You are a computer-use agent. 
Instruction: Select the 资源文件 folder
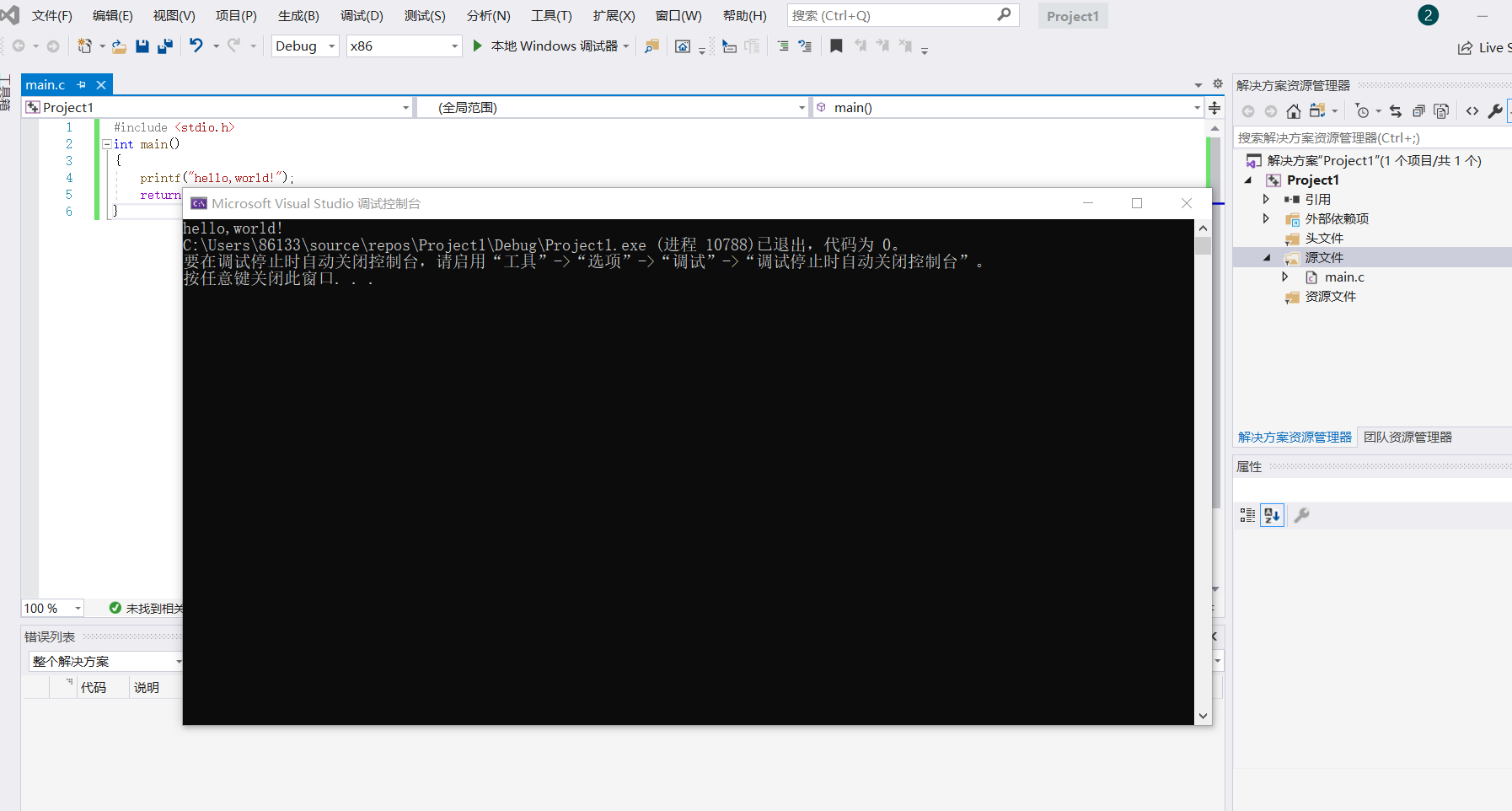click(1330, 296)
